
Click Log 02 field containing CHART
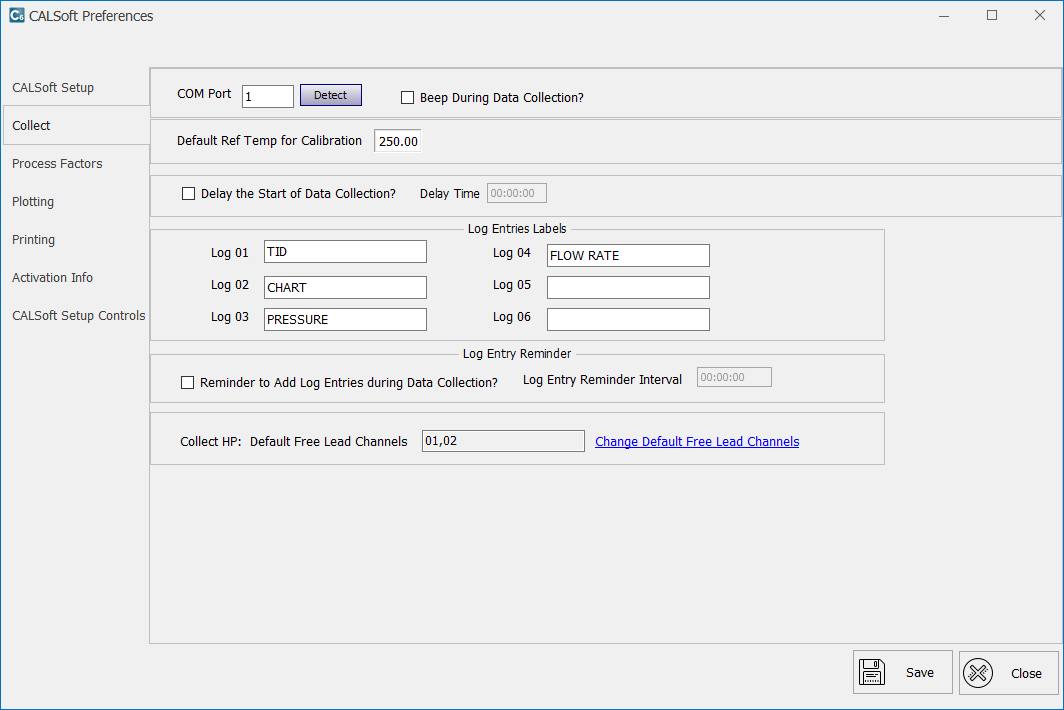[345, 287]
